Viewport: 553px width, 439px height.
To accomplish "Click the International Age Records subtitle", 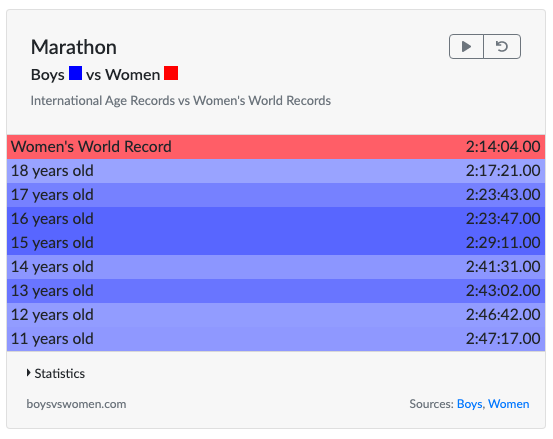I will pos(181,100).
